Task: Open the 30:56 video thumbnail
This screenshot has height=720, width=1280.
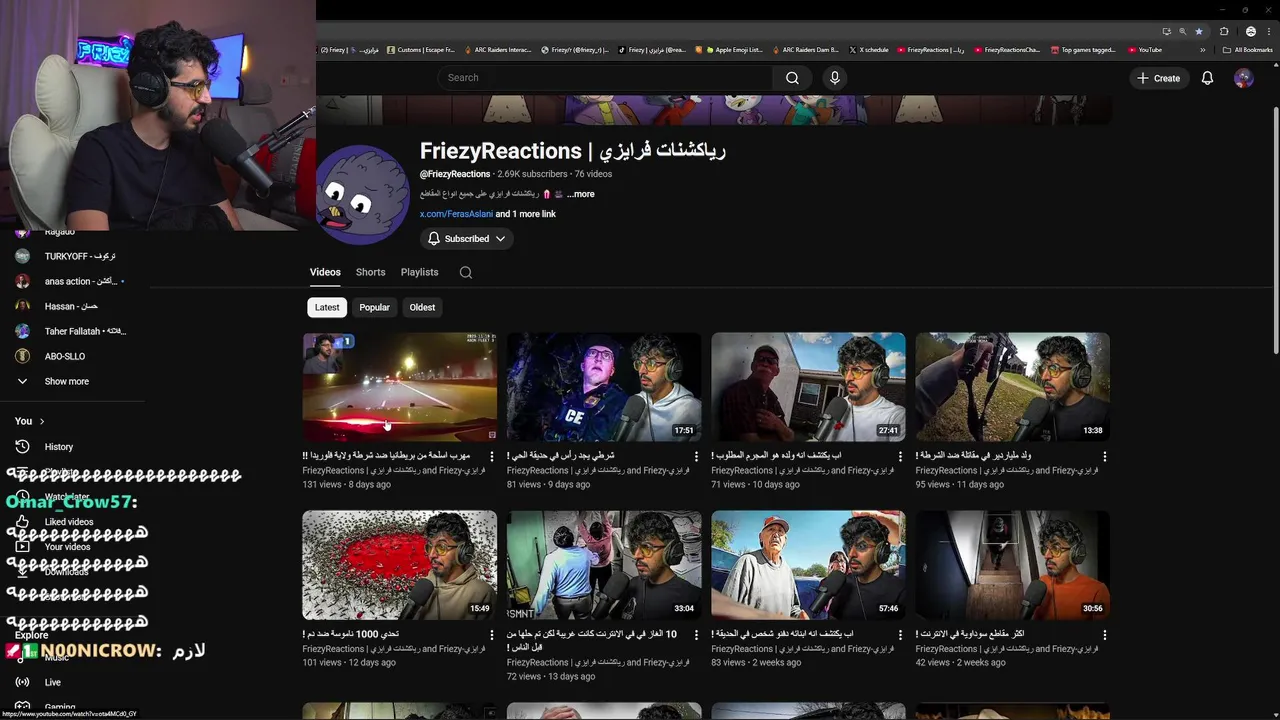Action: coord(1012,565)
